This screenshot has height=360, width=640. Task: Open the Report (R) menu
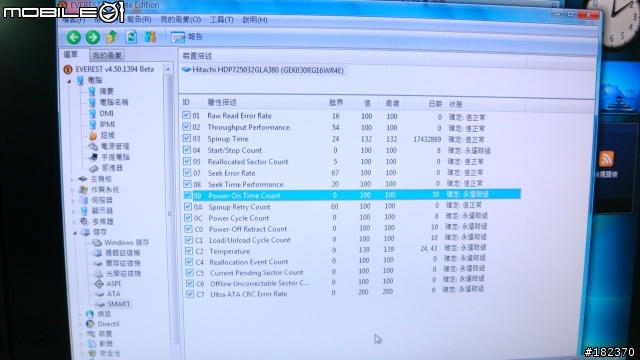pos(139,19)
